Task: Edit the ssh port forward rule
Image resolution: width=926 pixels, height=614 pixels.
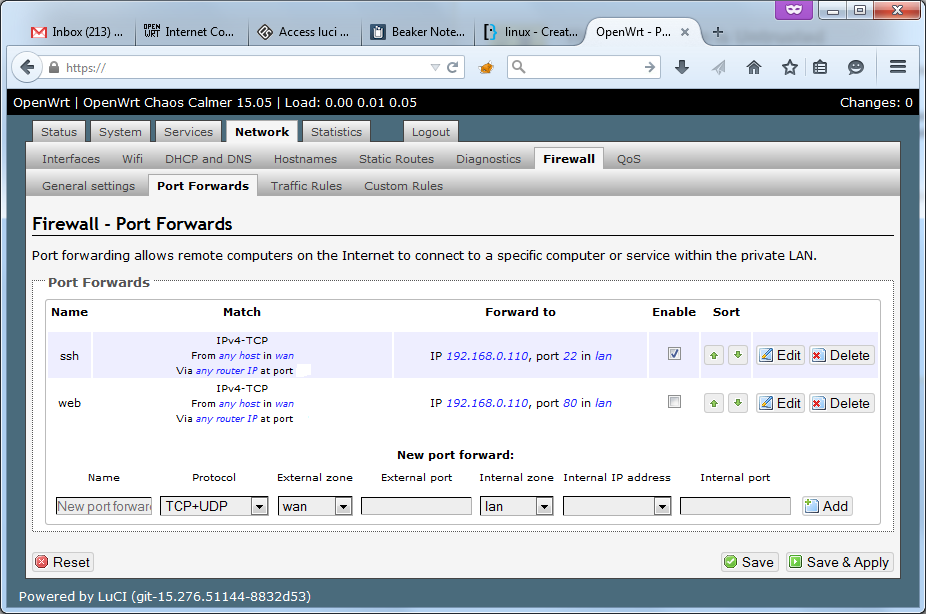Action: [x=780, y=355]
